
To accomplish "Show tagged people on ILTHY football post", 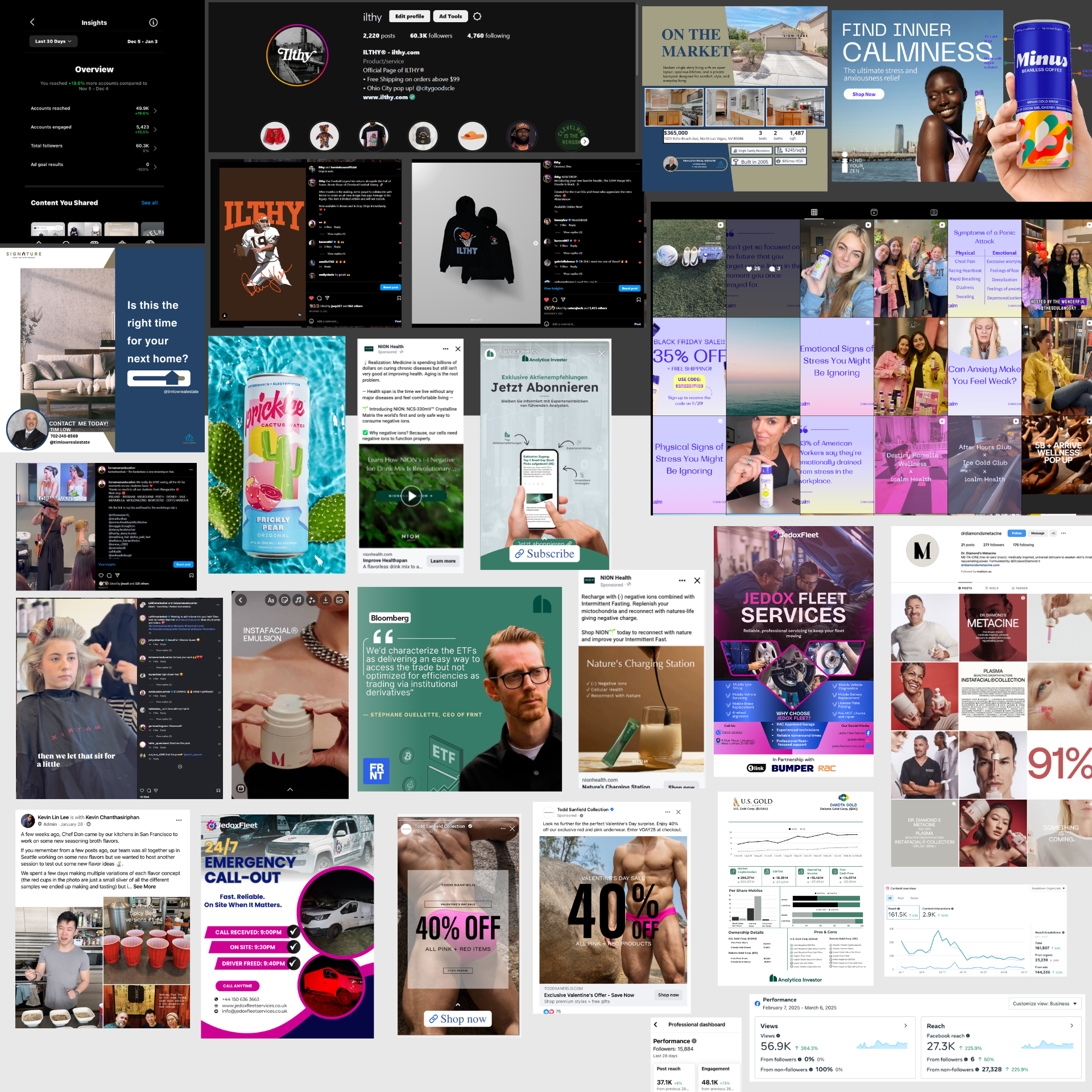I will click(x=224, y=315).
